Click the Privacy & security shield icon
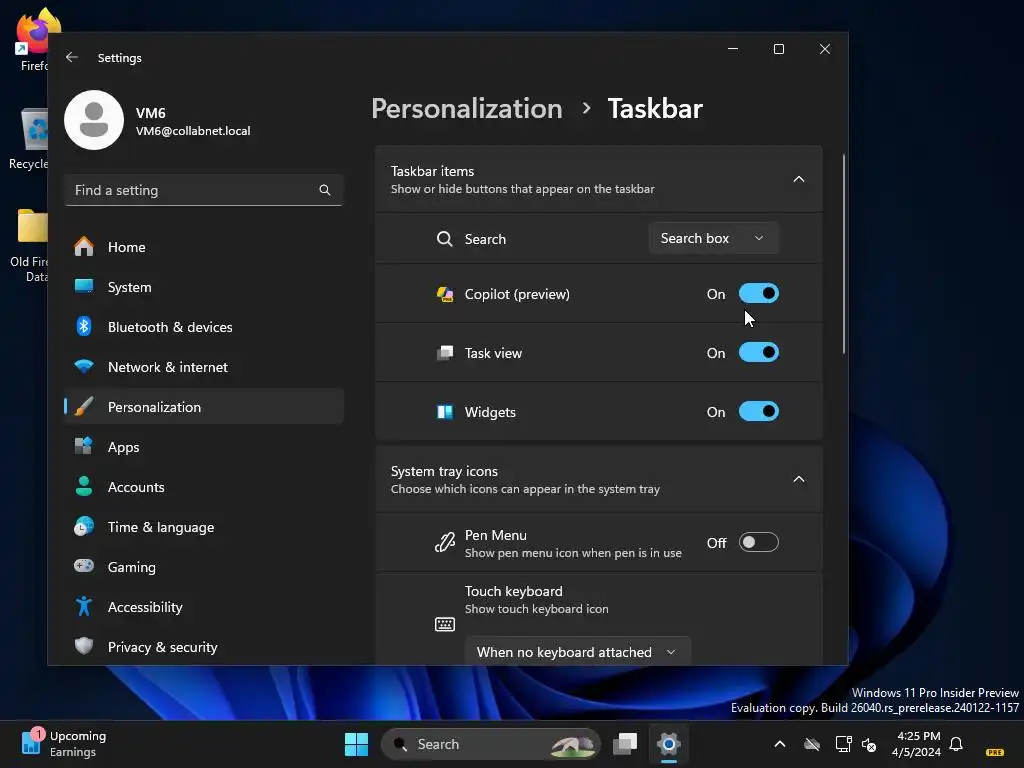 pos(84,646)
